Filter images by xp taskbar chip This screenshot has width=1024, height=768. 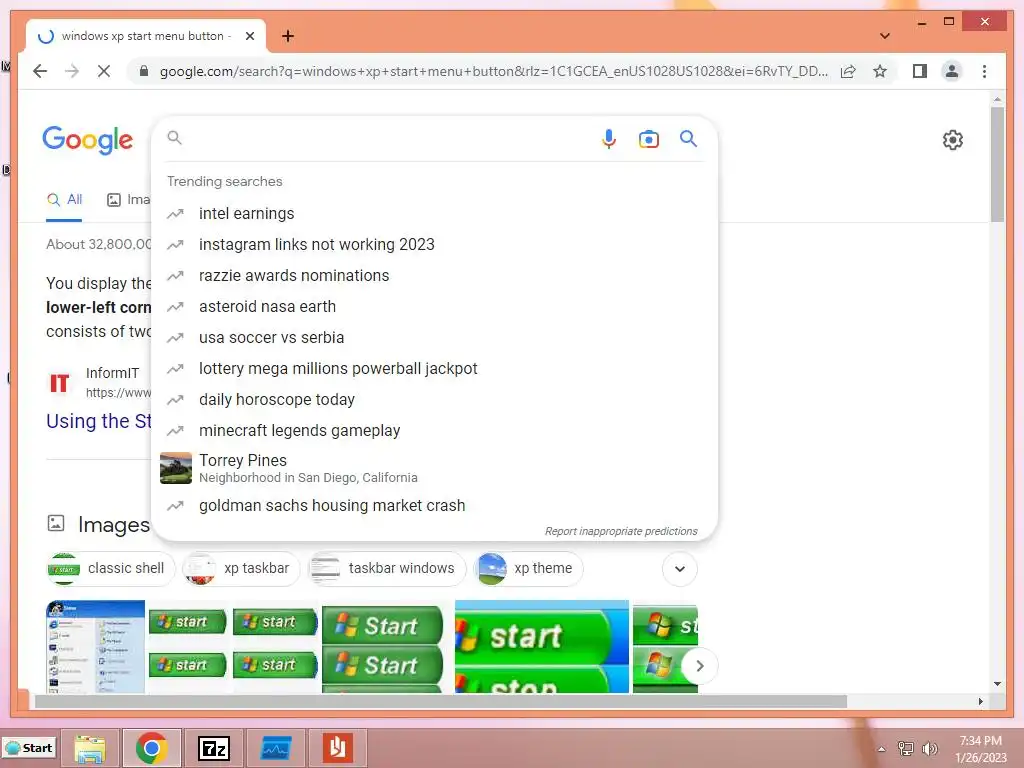241,568
